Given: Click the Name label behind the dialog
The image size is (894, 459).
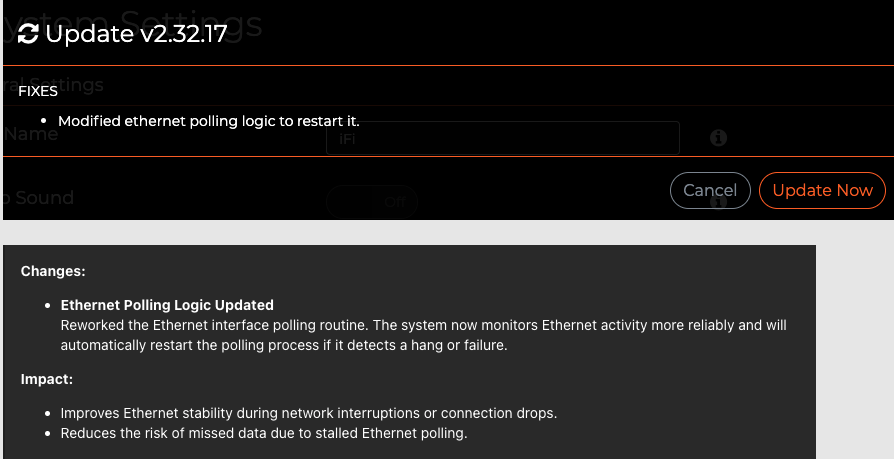Looking at the screenshot, I should (31, 134).
